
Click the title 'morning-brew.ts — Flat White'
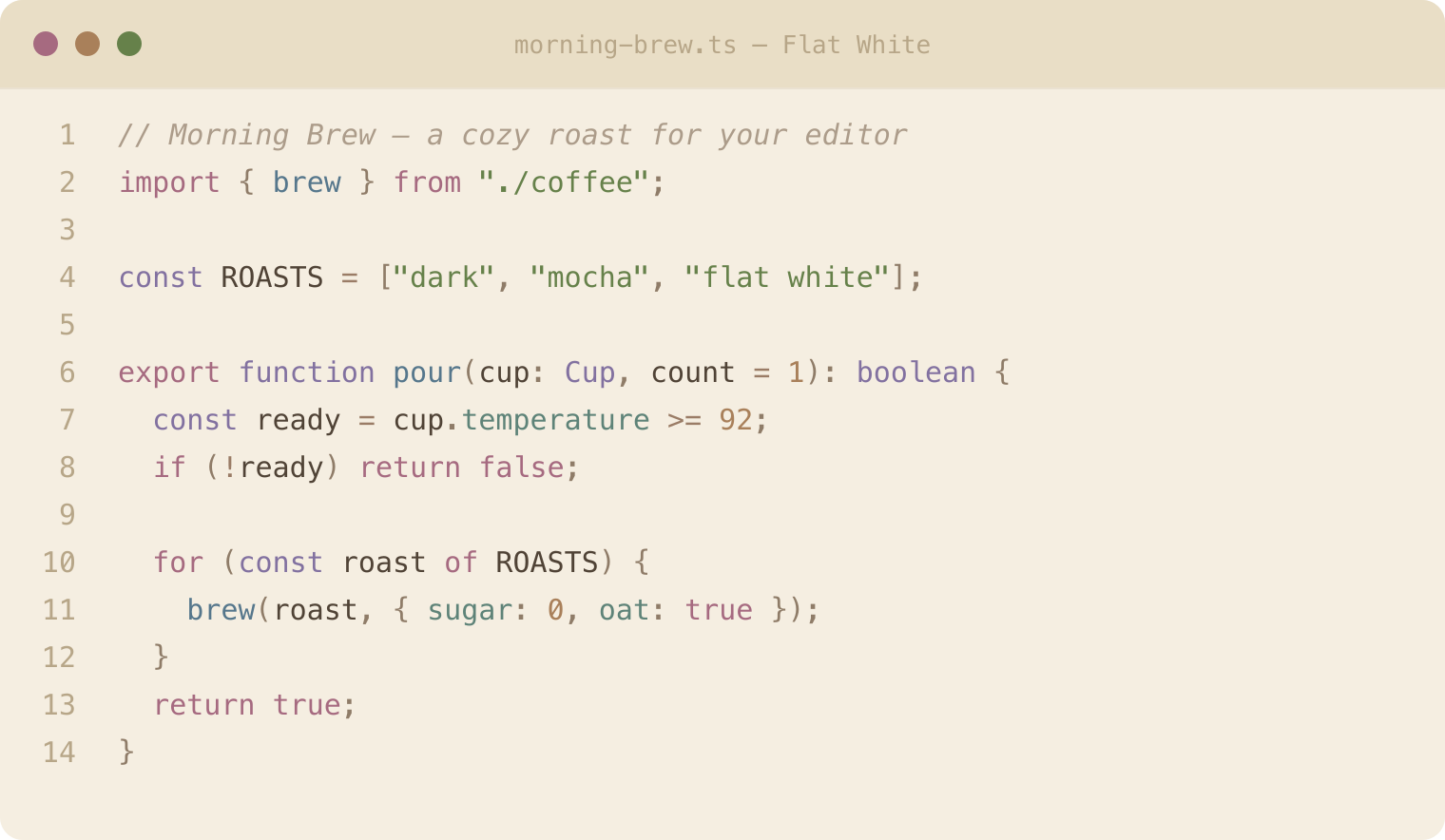tap(722, 45)
